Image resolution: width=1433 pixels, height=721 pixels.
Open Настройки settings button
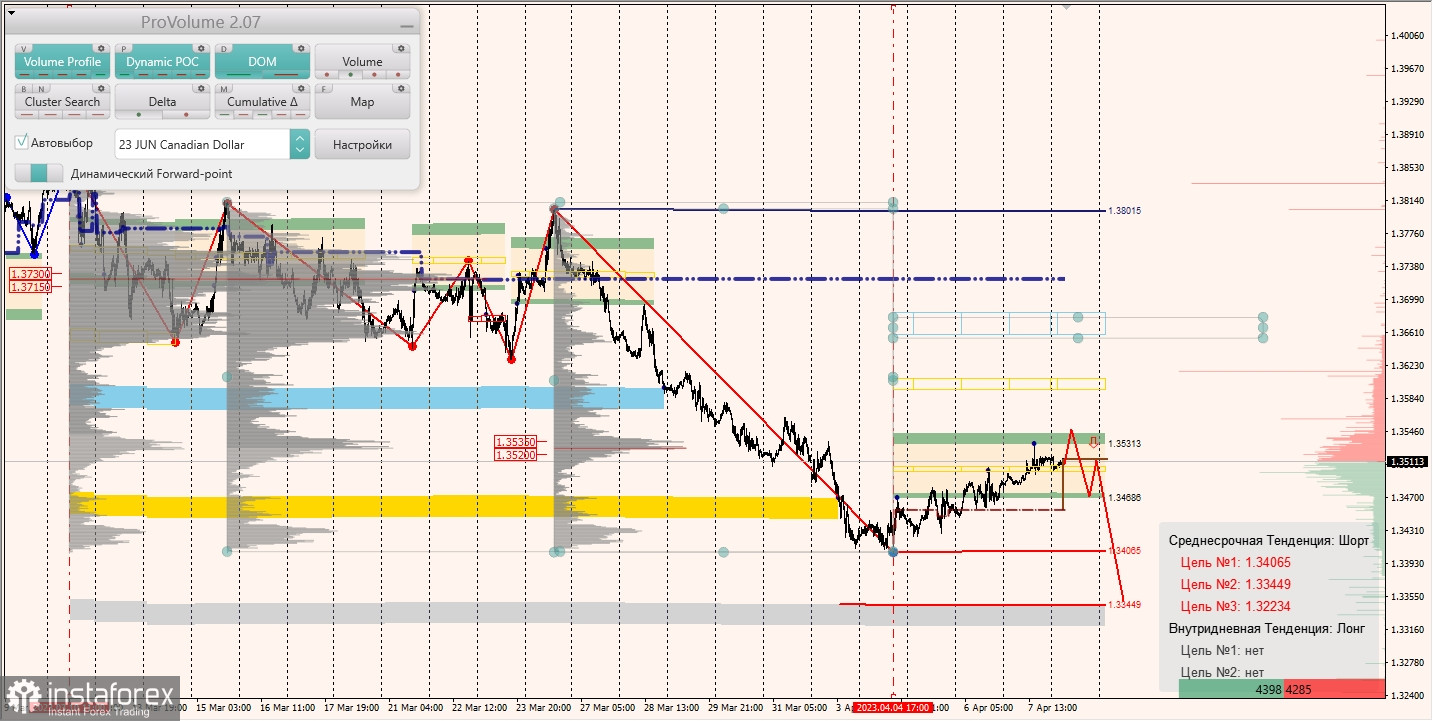[362, 144]
